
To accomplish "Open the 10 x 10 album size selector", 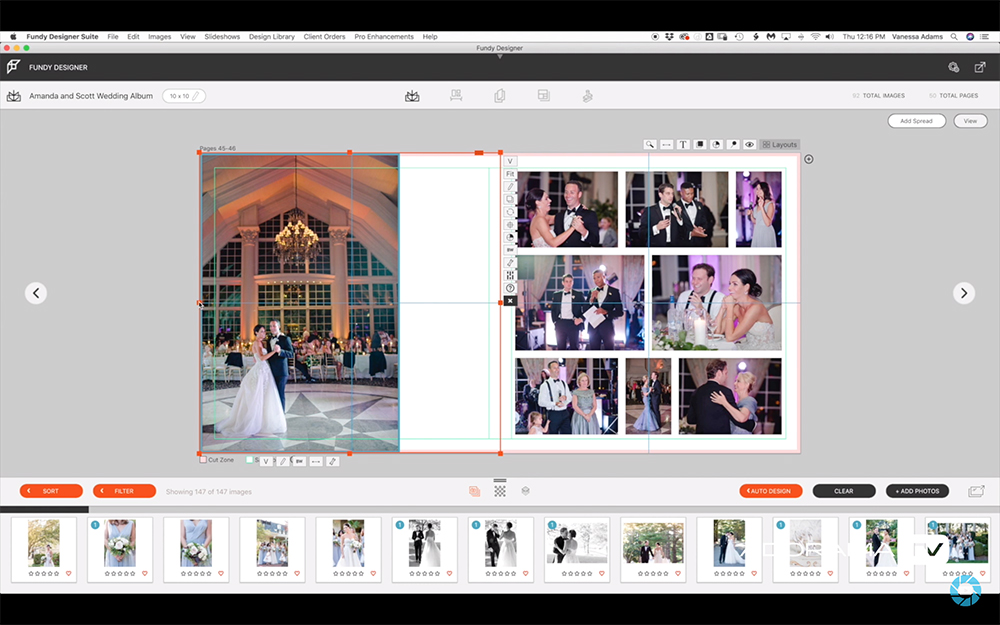I will (184, 96).
